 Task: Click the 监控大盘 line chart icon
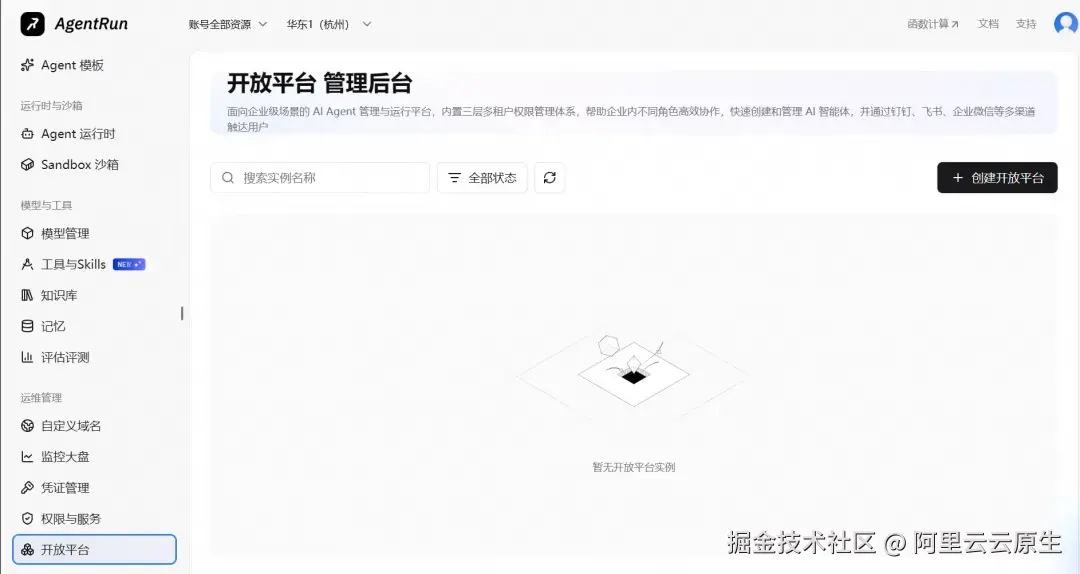pyautogui.click(x=27, y=457)
